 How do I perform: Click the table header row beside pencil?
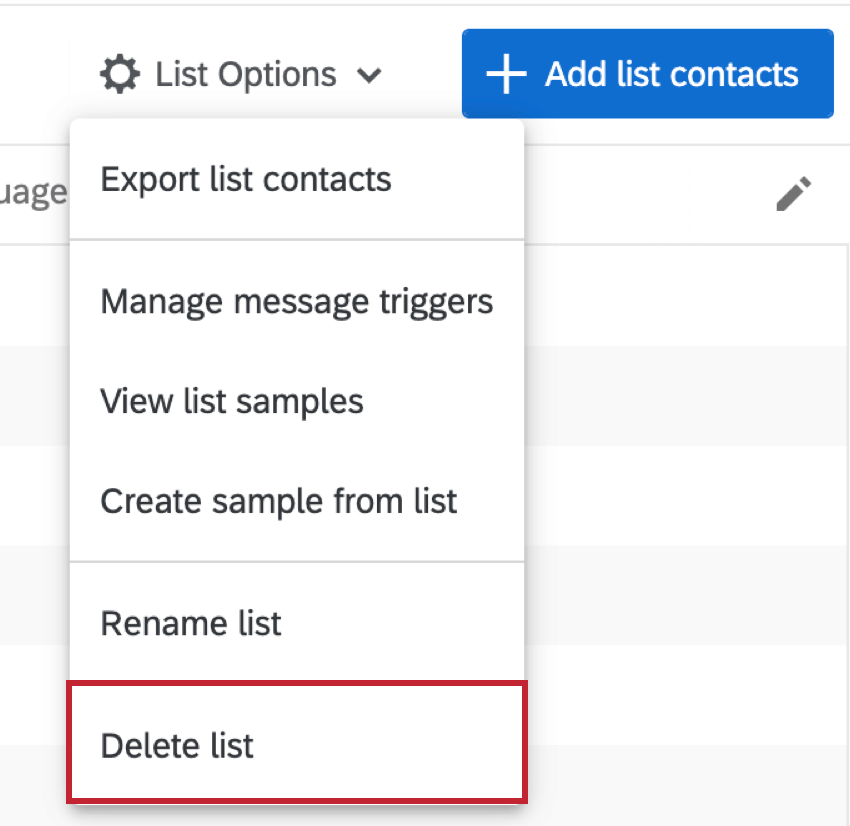tap(686, 195)
